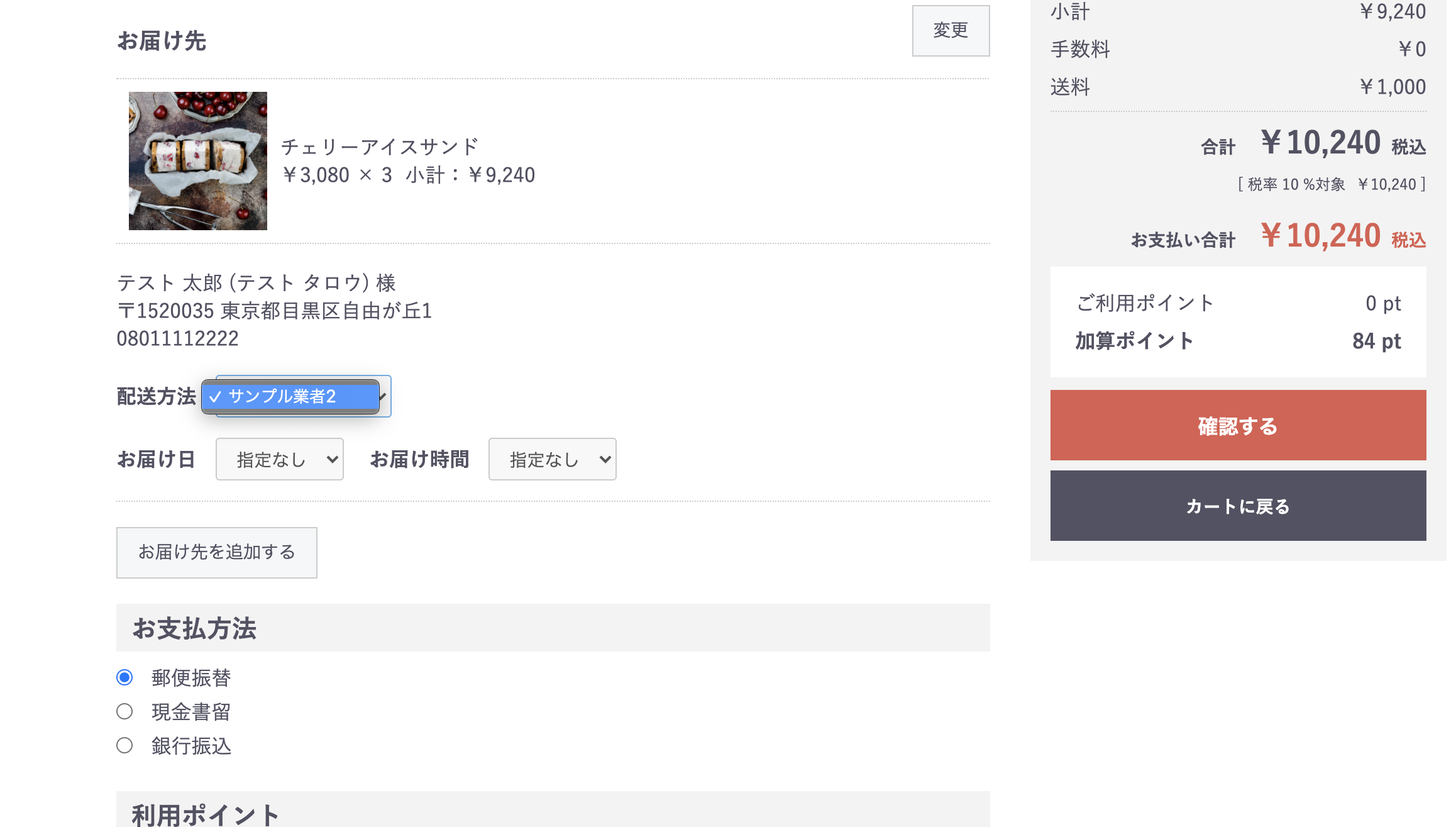Open the お届け日 dropdown
This screenshot has width=1456, height=827.
[x=280, y=459]
